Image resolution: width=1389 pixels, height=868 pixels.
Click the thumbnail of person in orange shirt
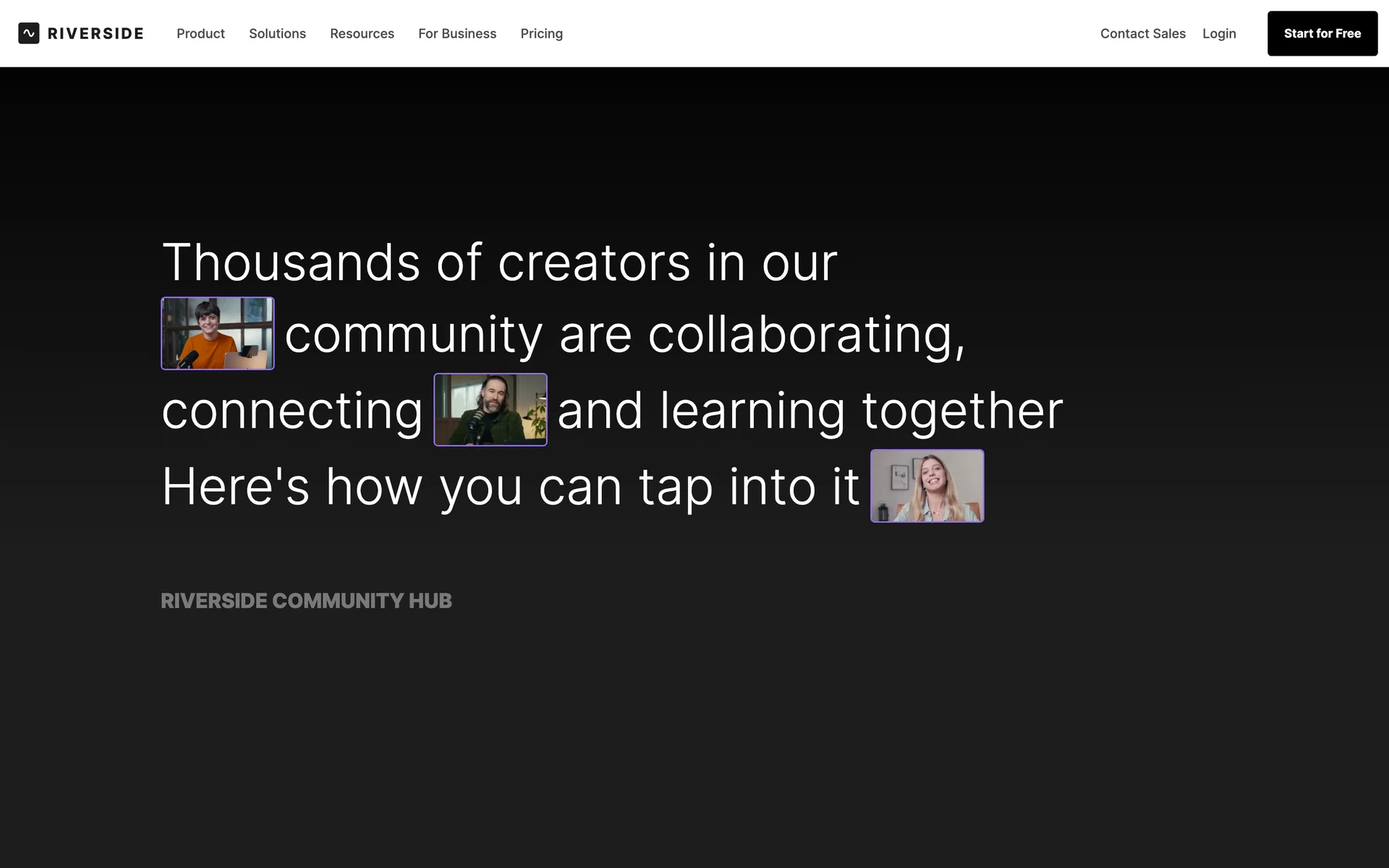pyautogui.click(x=217, y=333)
